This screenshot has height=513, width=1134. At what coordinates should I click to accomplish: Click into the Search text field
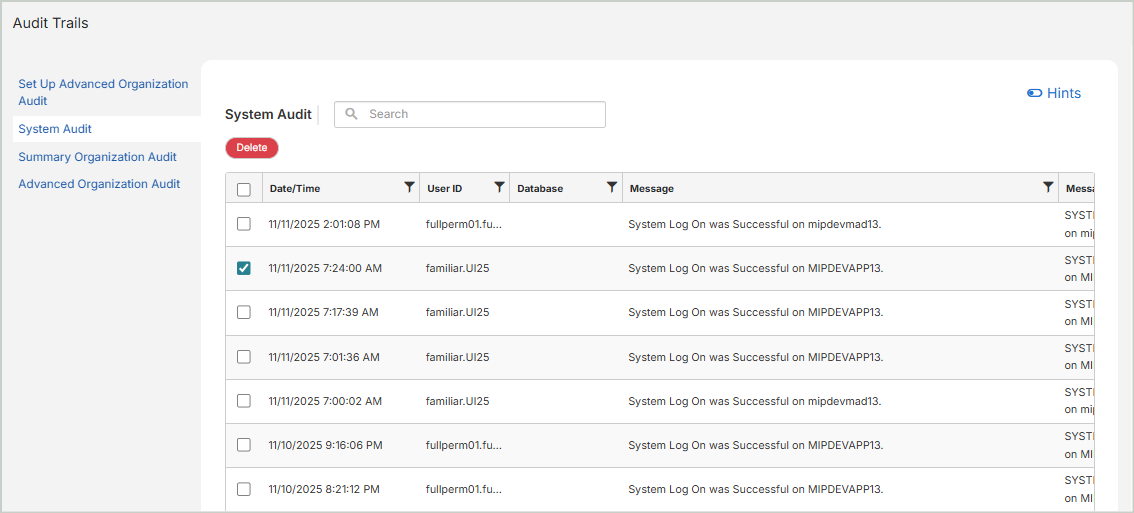tap(480, 114)
